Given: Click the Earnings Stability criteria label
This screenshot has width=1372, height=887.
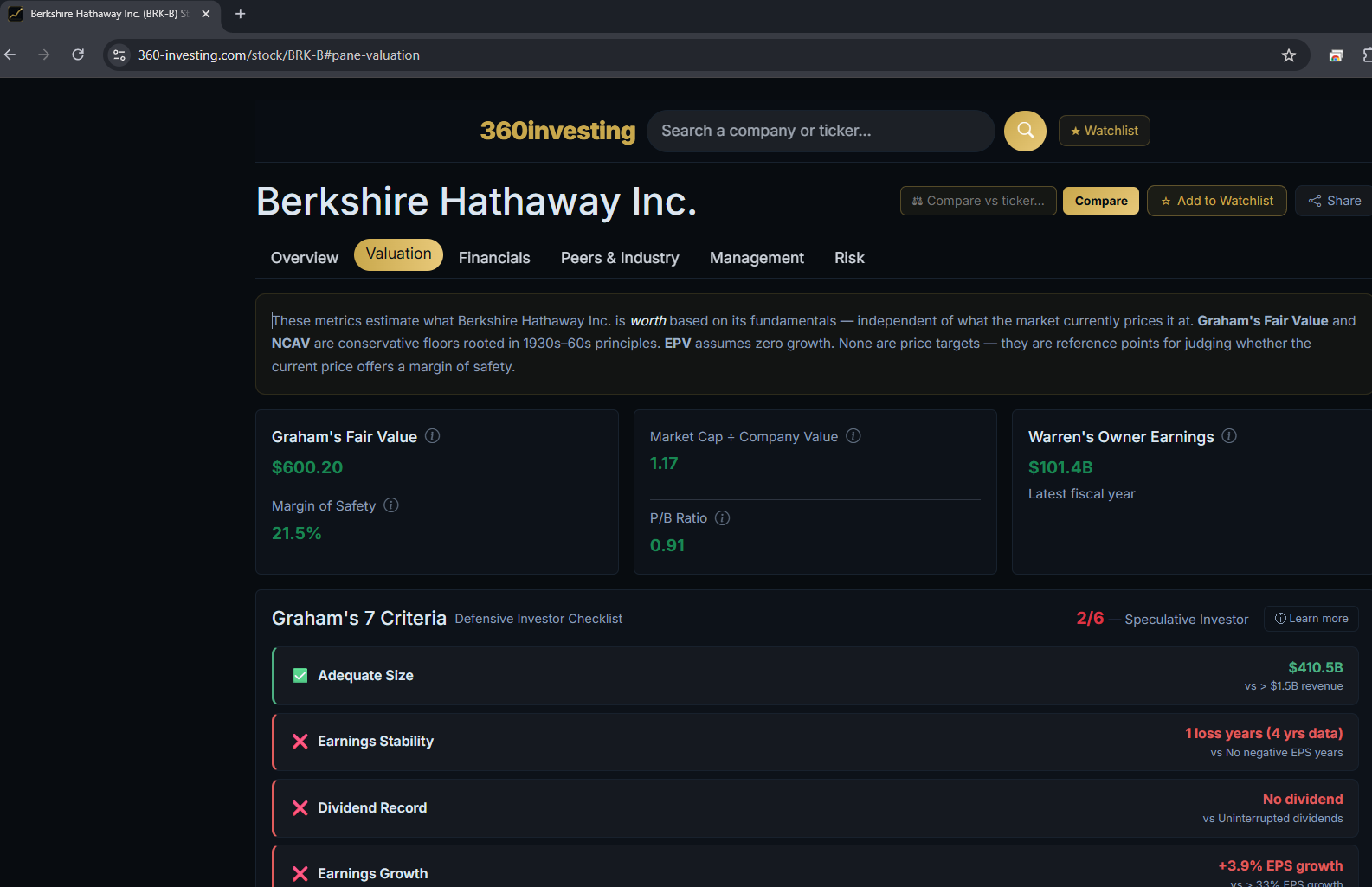Looking at the screenshot, I should point(376,742).
